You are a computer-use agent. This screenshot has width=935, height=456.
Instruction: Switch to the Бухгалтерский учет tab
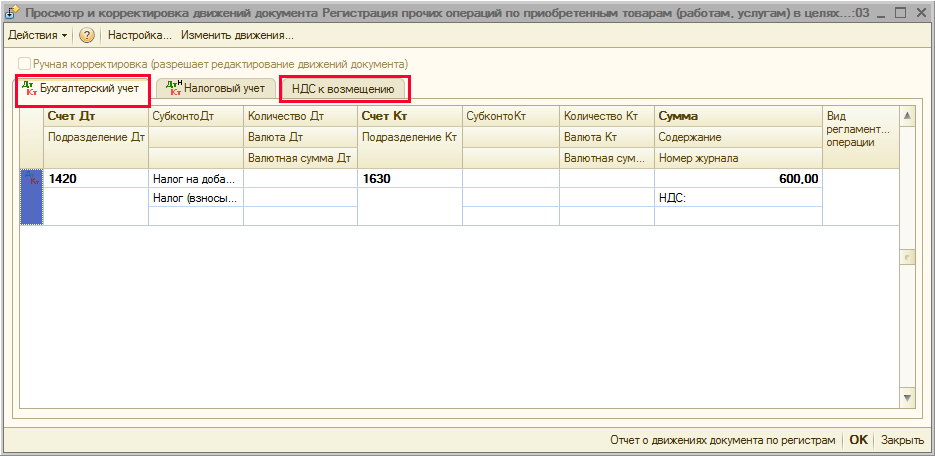point(83,89)
